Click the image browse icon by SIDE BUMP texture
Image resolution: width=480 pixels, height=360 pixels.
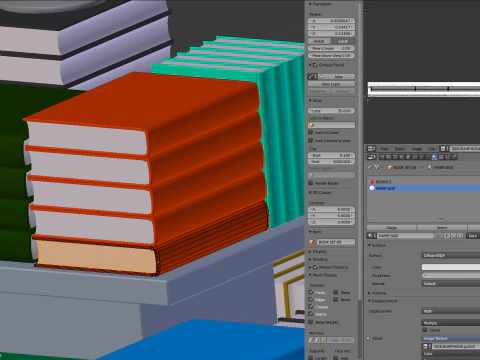[x=427, y=346]
